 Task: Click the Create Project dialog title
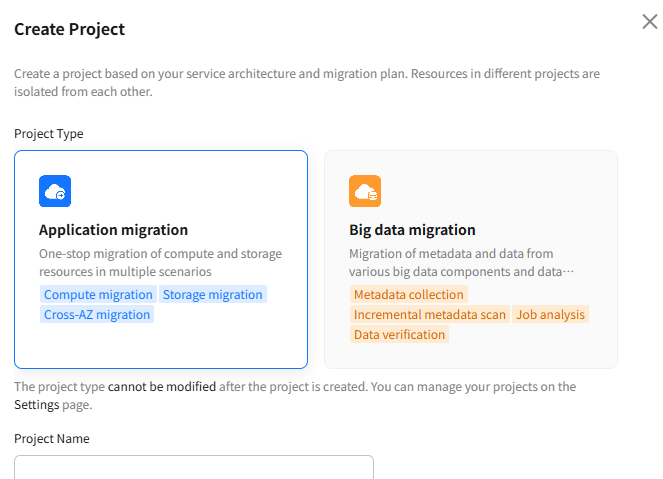coord(69,29)
